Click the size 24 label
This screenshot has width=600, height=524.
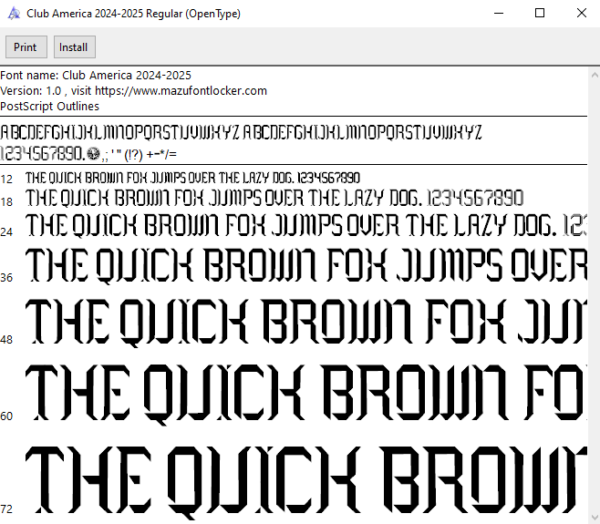7,232
